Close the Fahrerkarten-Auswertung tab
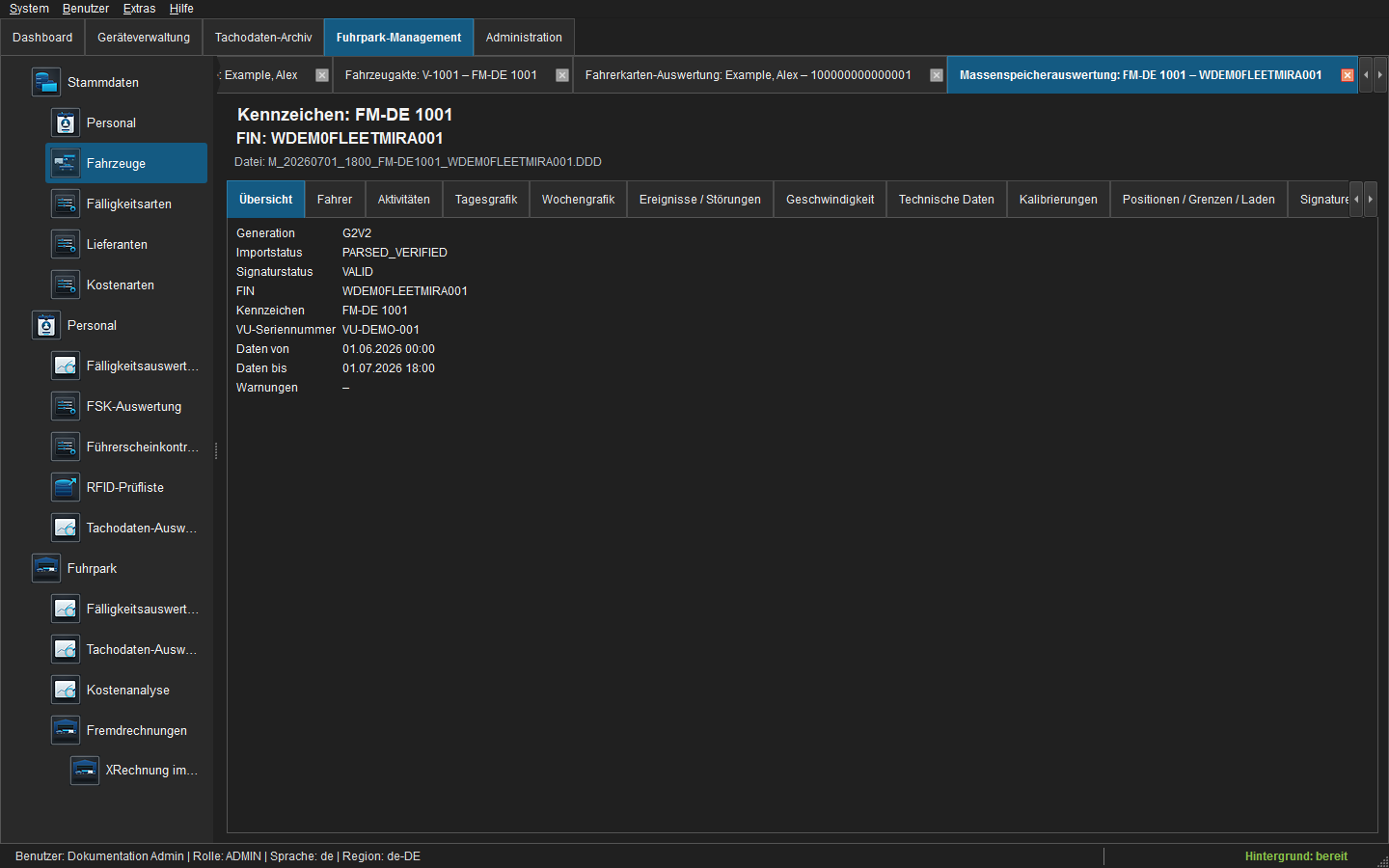 937,75
